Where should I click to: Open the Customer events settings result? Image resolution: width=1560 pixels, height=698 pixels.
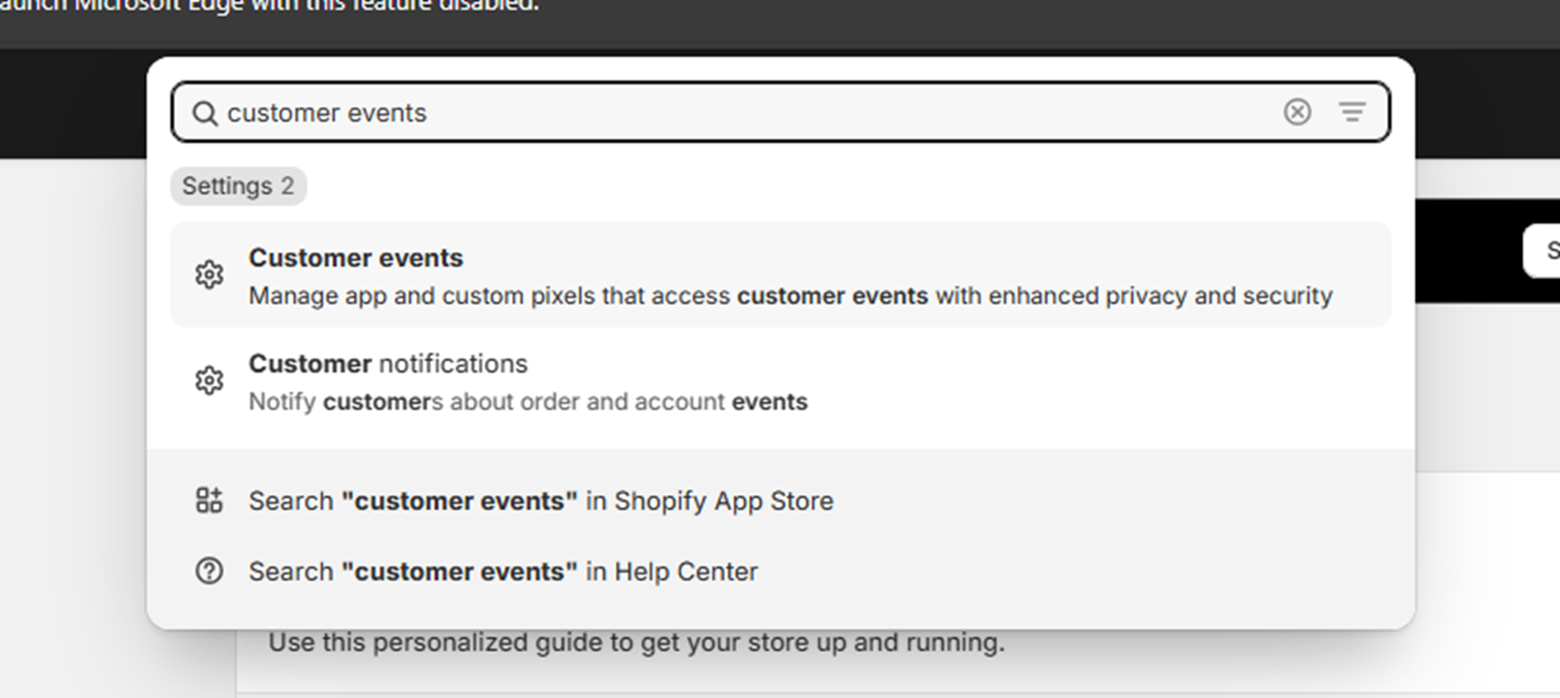(x=780, y=275)
